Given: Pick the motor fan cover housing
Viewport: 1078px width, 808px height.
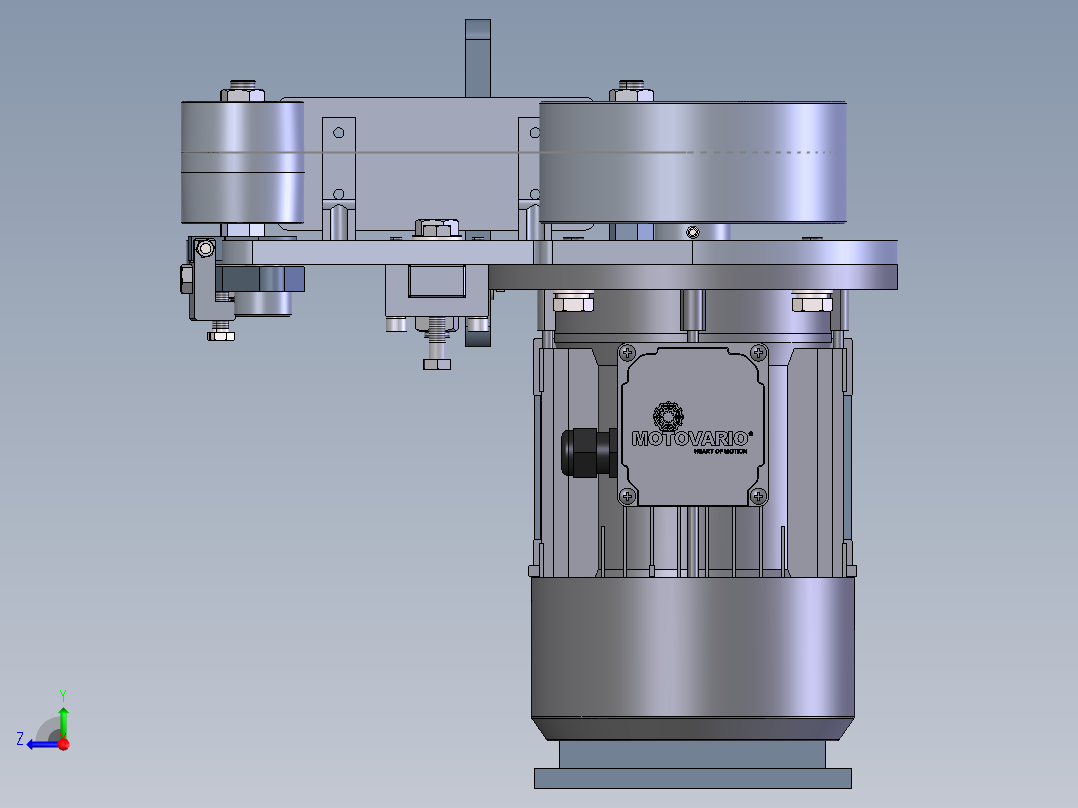Looking at the screenshot, I should (692, 657).
